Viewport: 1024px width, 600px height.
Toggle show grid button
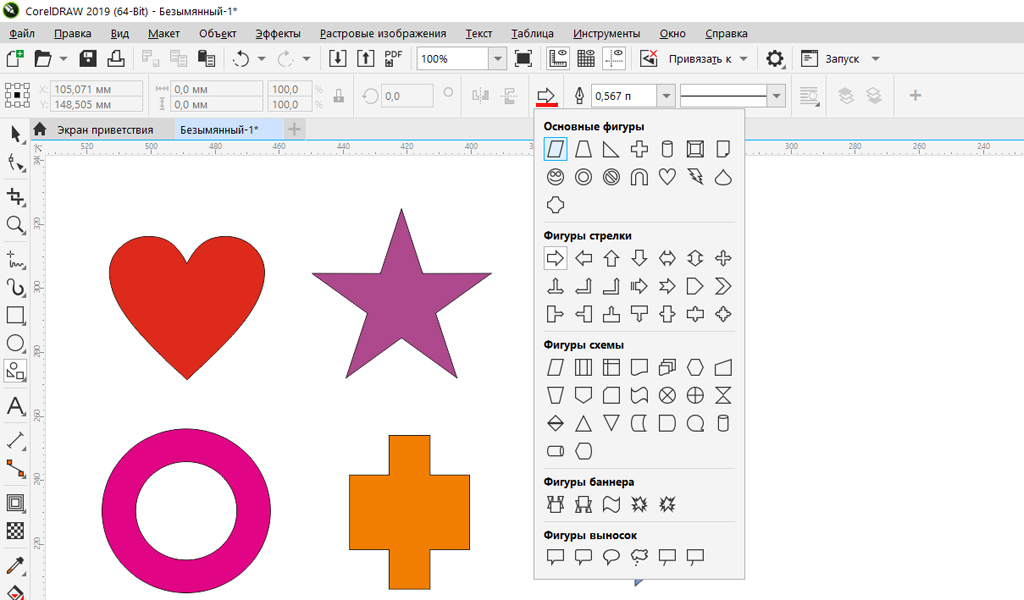[x=587, y=59]
